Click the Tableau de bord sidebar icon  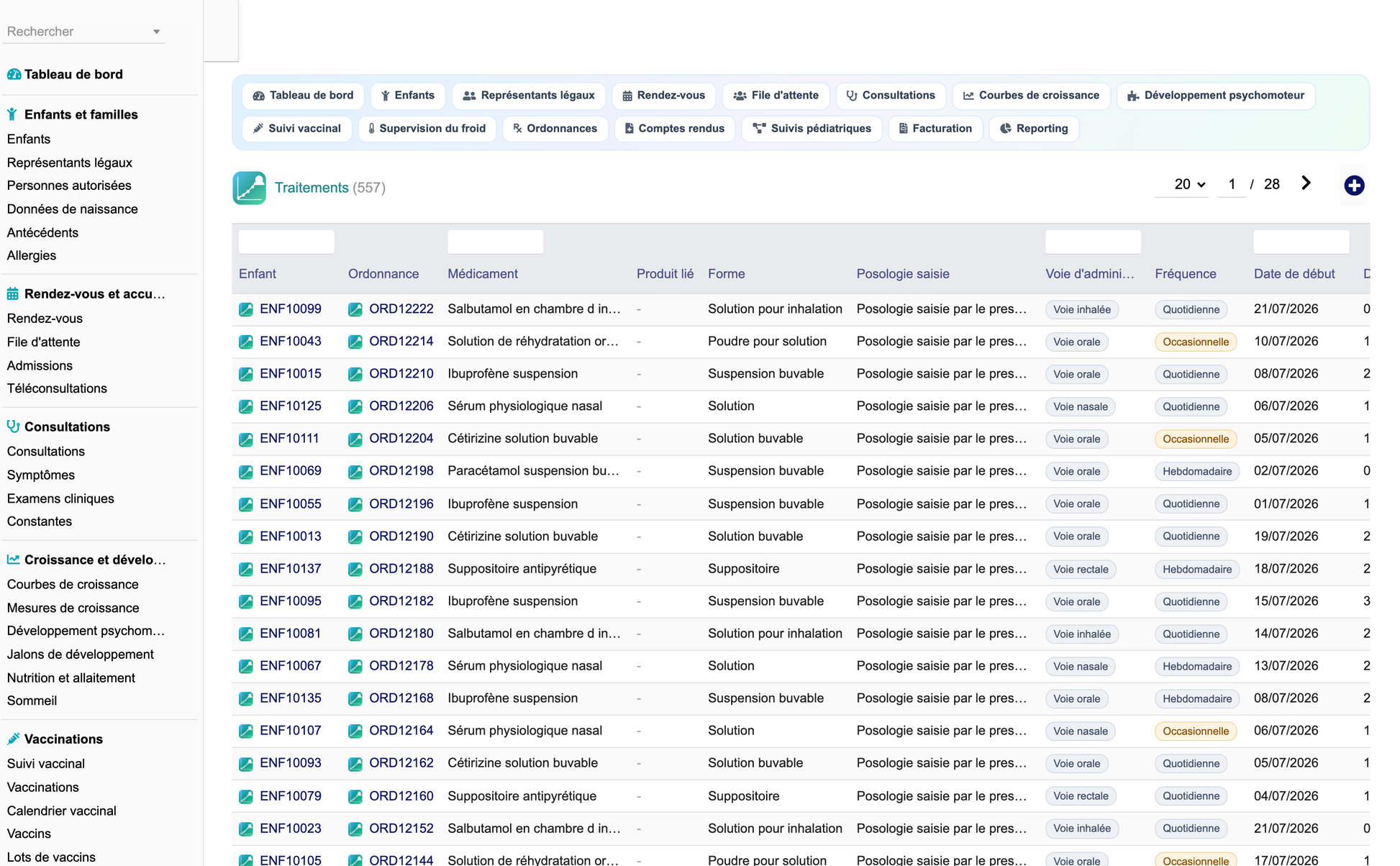click(14, 74)
